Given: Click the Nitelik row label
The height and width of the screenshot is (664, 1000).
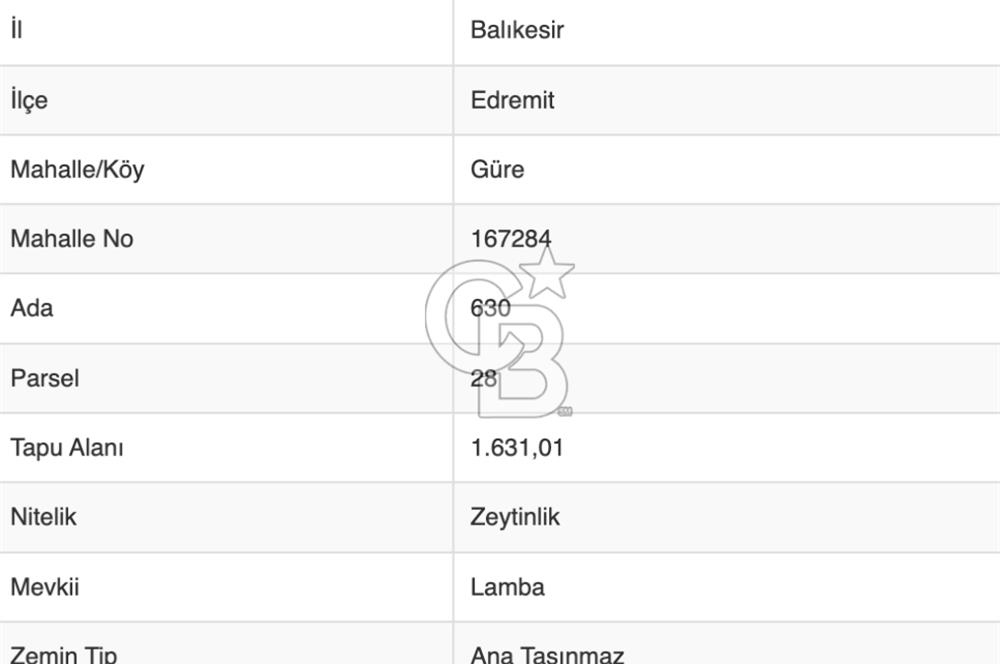Looking at the screenshot, I should pos(43,517).
